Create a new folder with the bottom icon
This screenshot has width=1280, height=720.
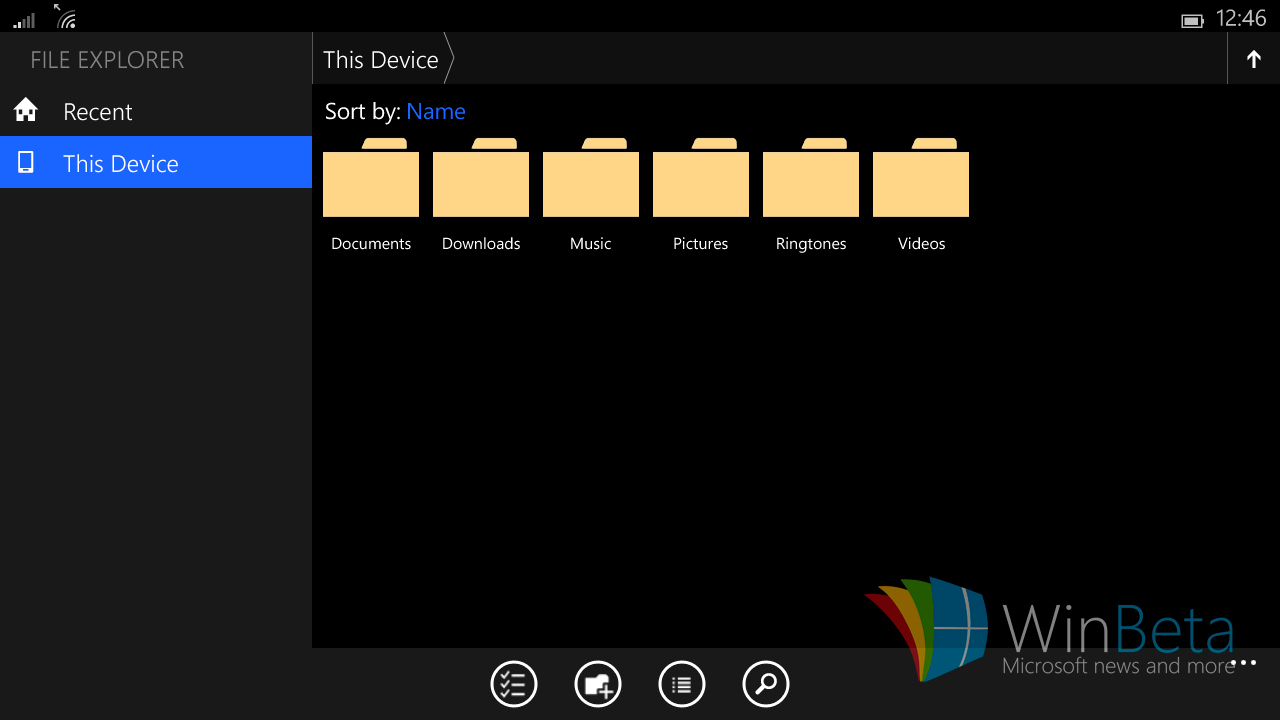pos(598,685)
